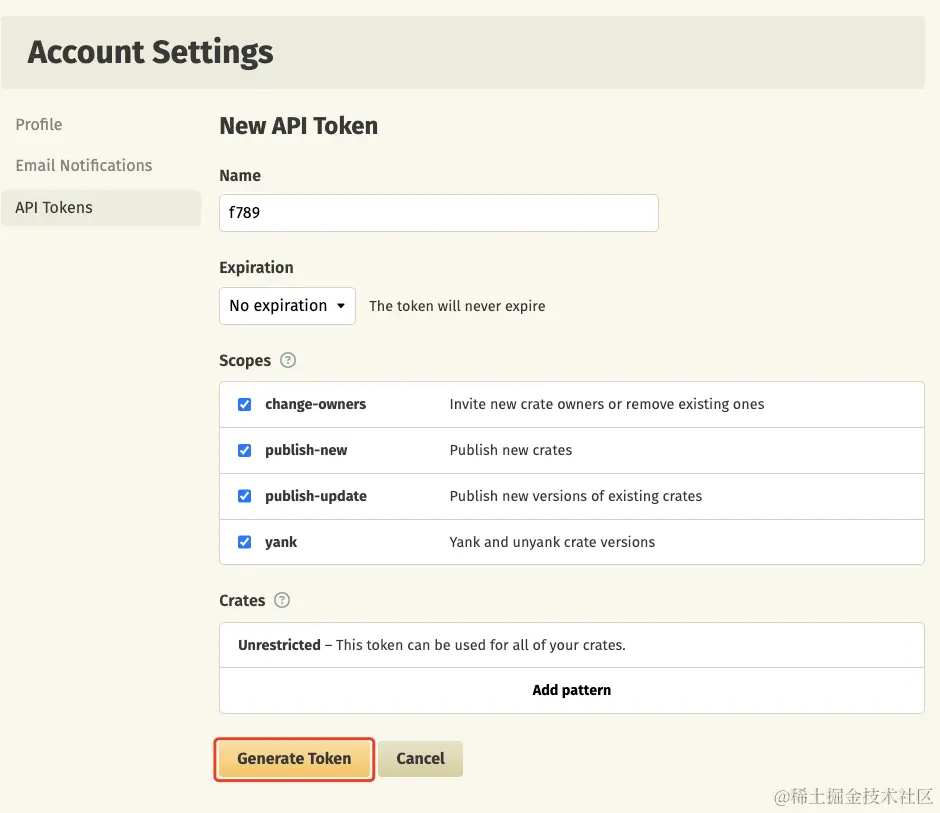Disable the publish-update scope checkbox

pos(244,496)
